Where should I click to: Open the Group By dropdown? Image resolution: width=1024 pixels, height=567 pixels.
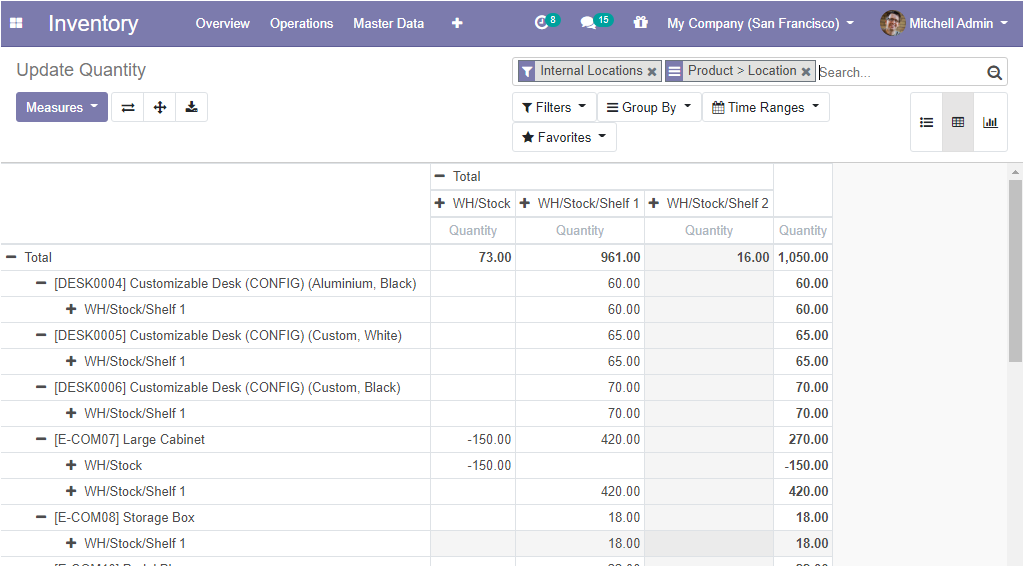coord(649,107)
